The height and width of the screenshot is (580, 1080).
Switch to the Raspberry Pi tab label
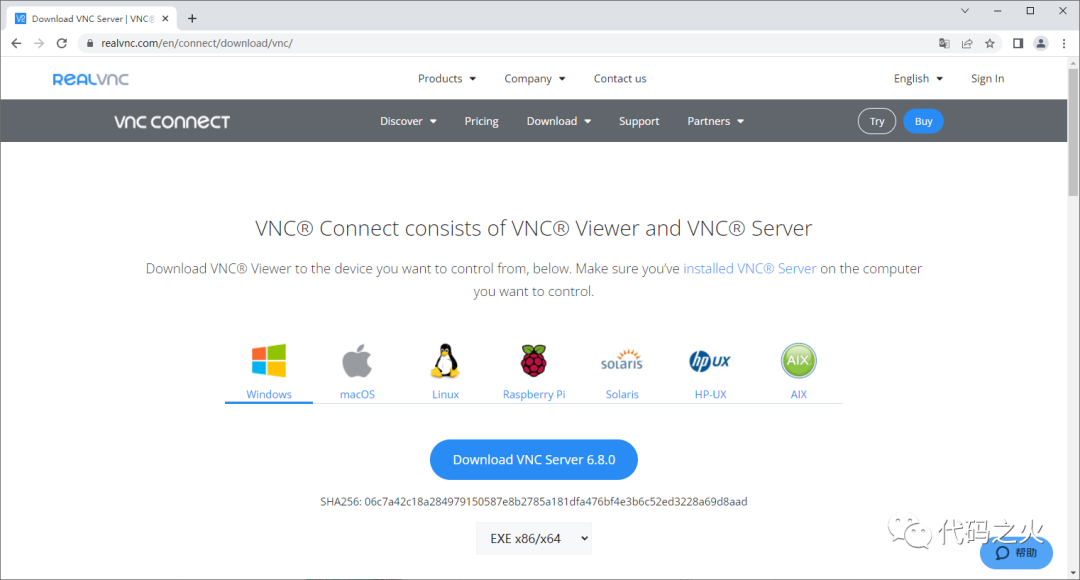pyautogui.click(x=534, y=394)
